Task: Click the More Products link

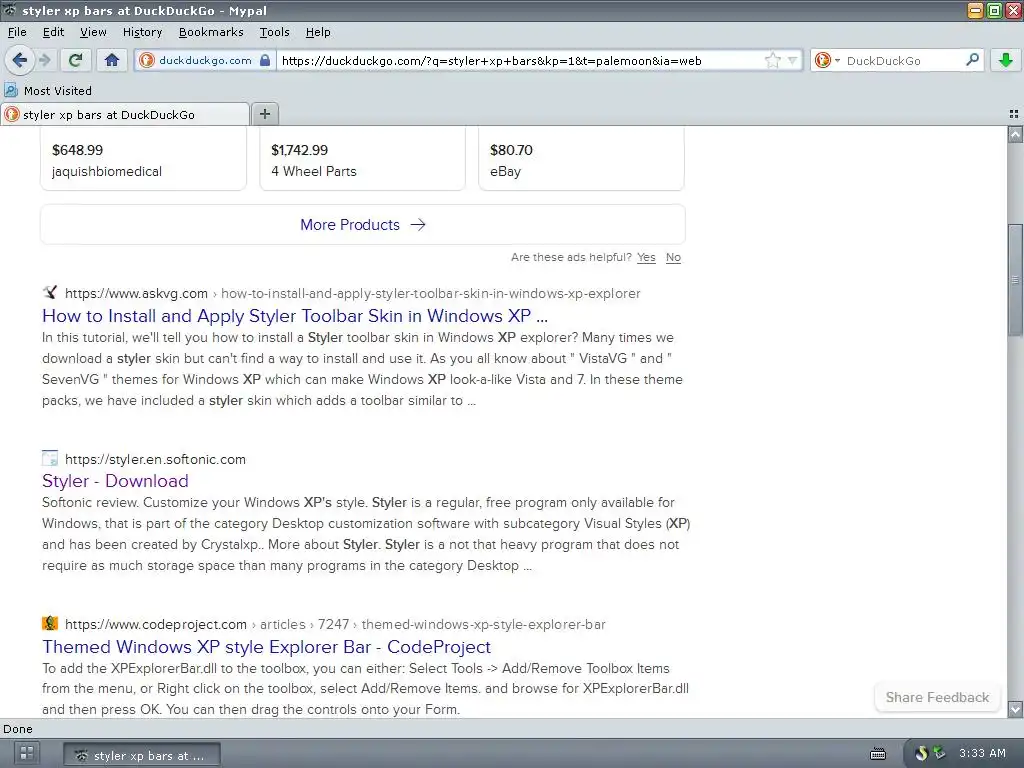Action: tap(362, 225)
